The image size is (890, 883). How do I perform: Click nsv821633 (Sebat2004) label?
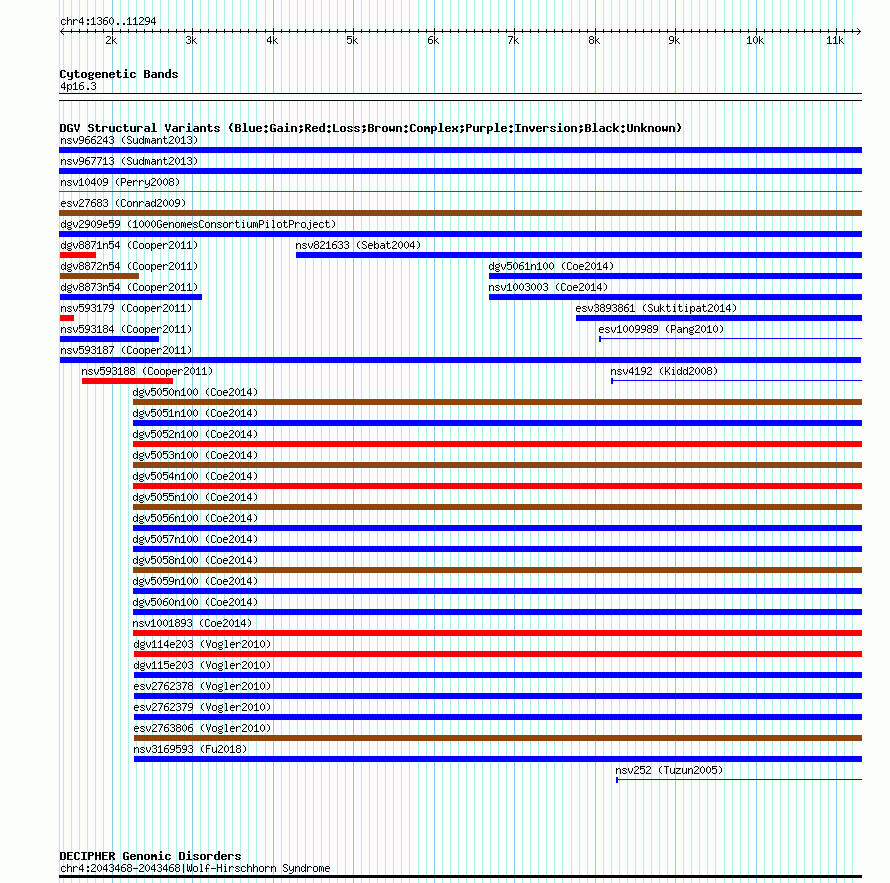358,245
